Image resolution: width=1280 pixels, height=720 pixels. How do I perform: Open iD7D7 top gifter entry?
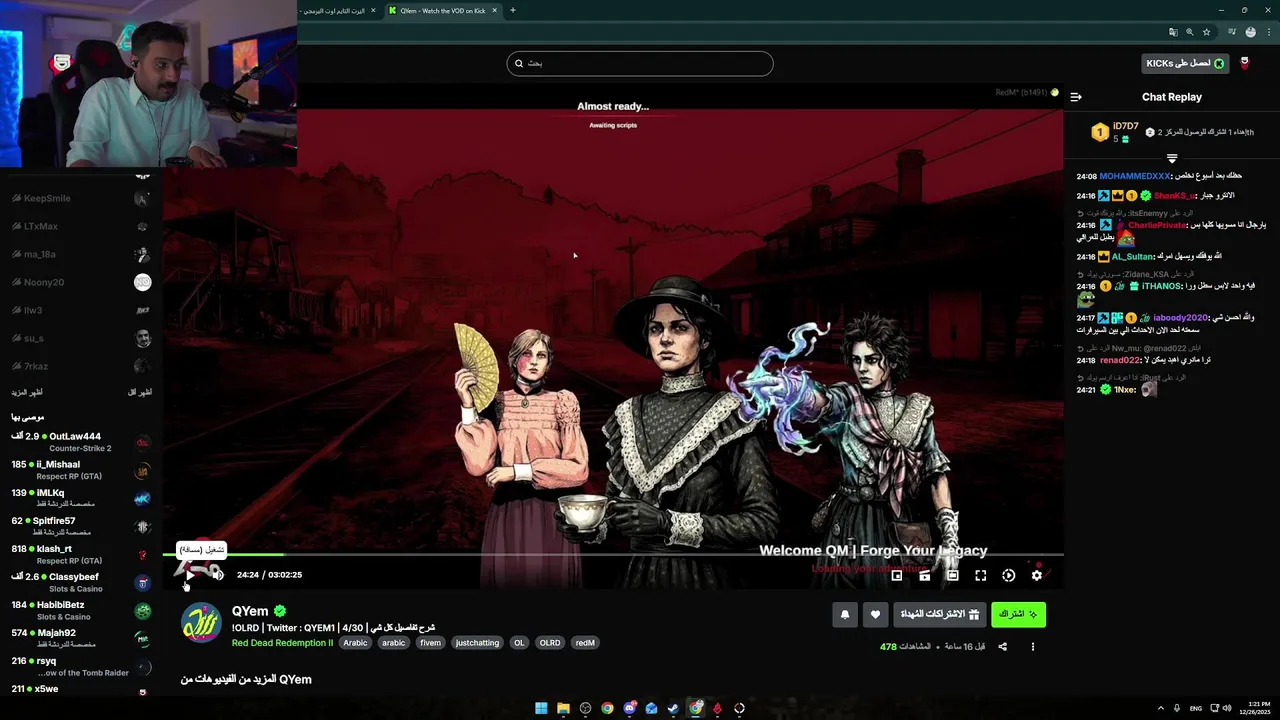[1115, 132]
